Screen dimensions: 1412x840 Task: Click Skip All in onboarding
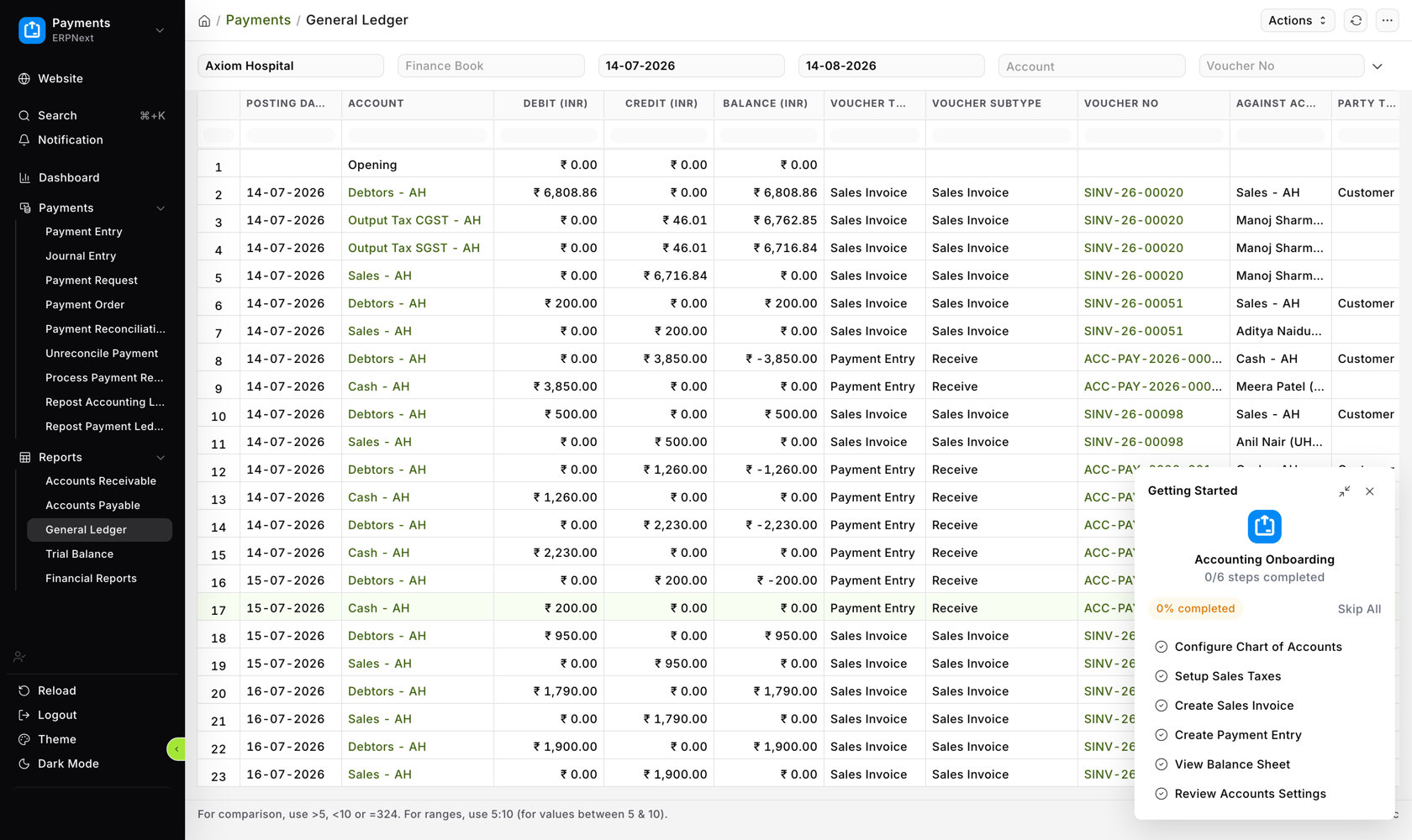1359,609
